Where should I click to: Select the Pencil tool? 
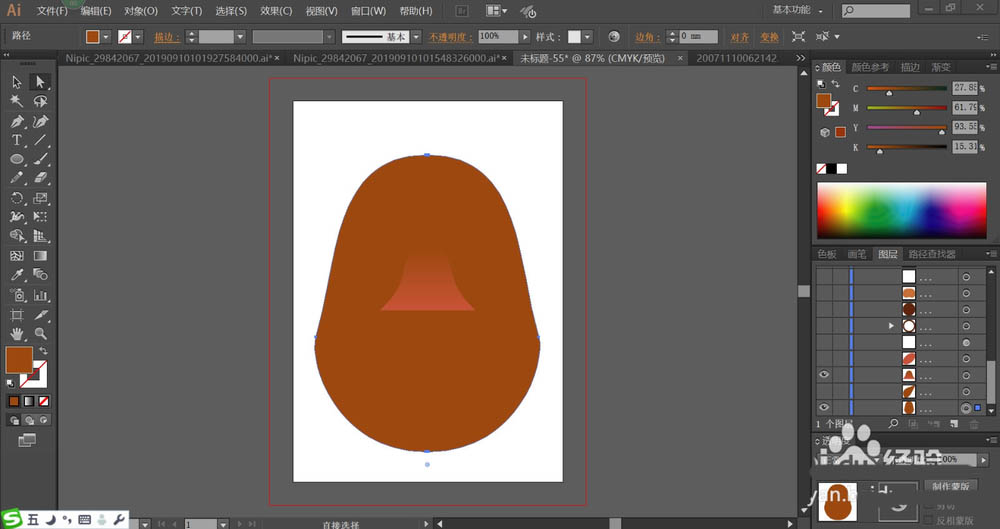point(17,178)
